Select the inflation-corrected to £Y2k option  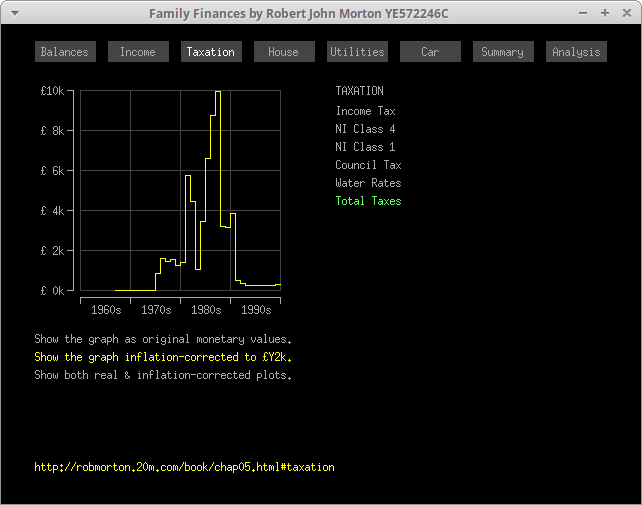point(163,357)
